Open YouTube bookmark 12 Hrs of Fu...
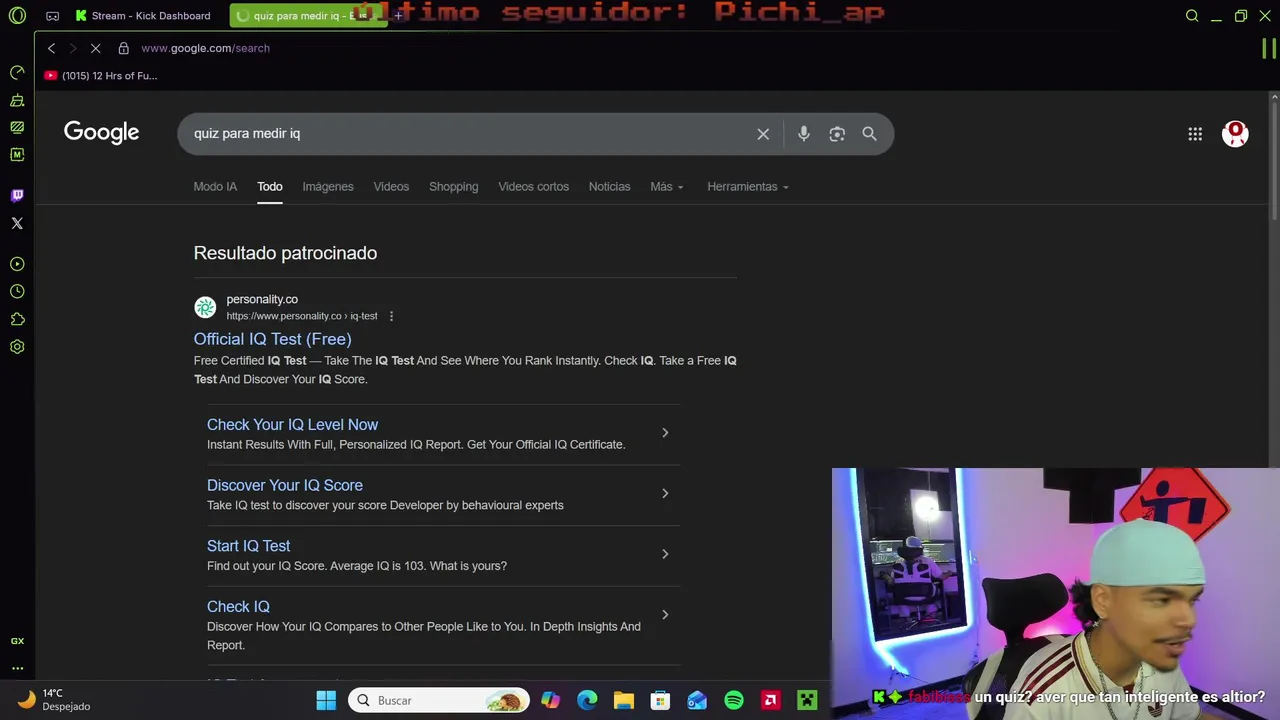 pyautogui.click(x=101, y=76)
